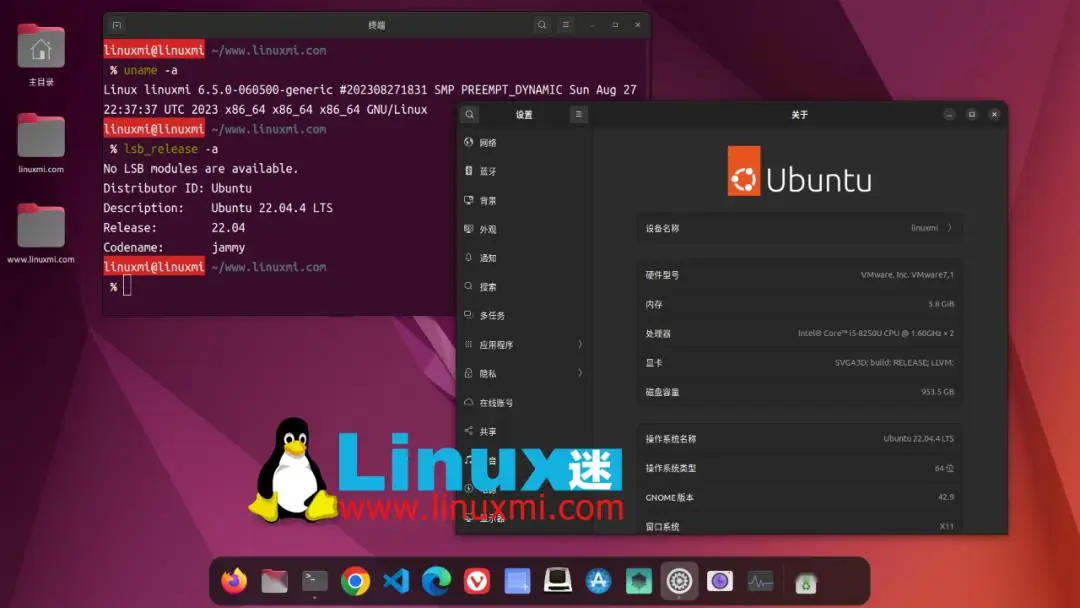This screenshot has height=608, width=1080.
Task: Click the 关于 title in the Settings header
Action: tap(799, 115)
